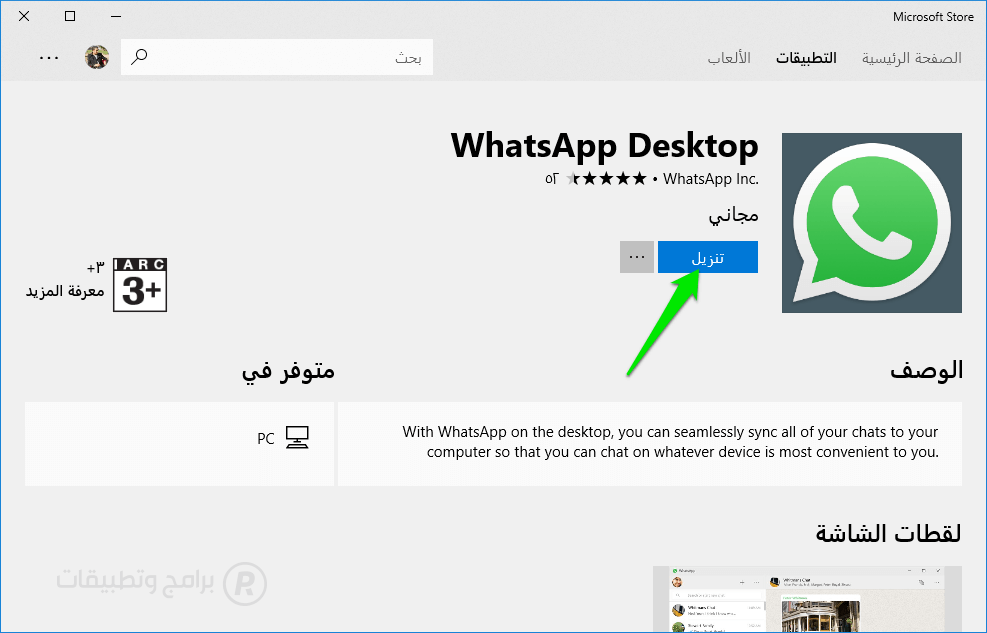
Task: Minimize the Microsoft Store window
Action: (116, 16)
